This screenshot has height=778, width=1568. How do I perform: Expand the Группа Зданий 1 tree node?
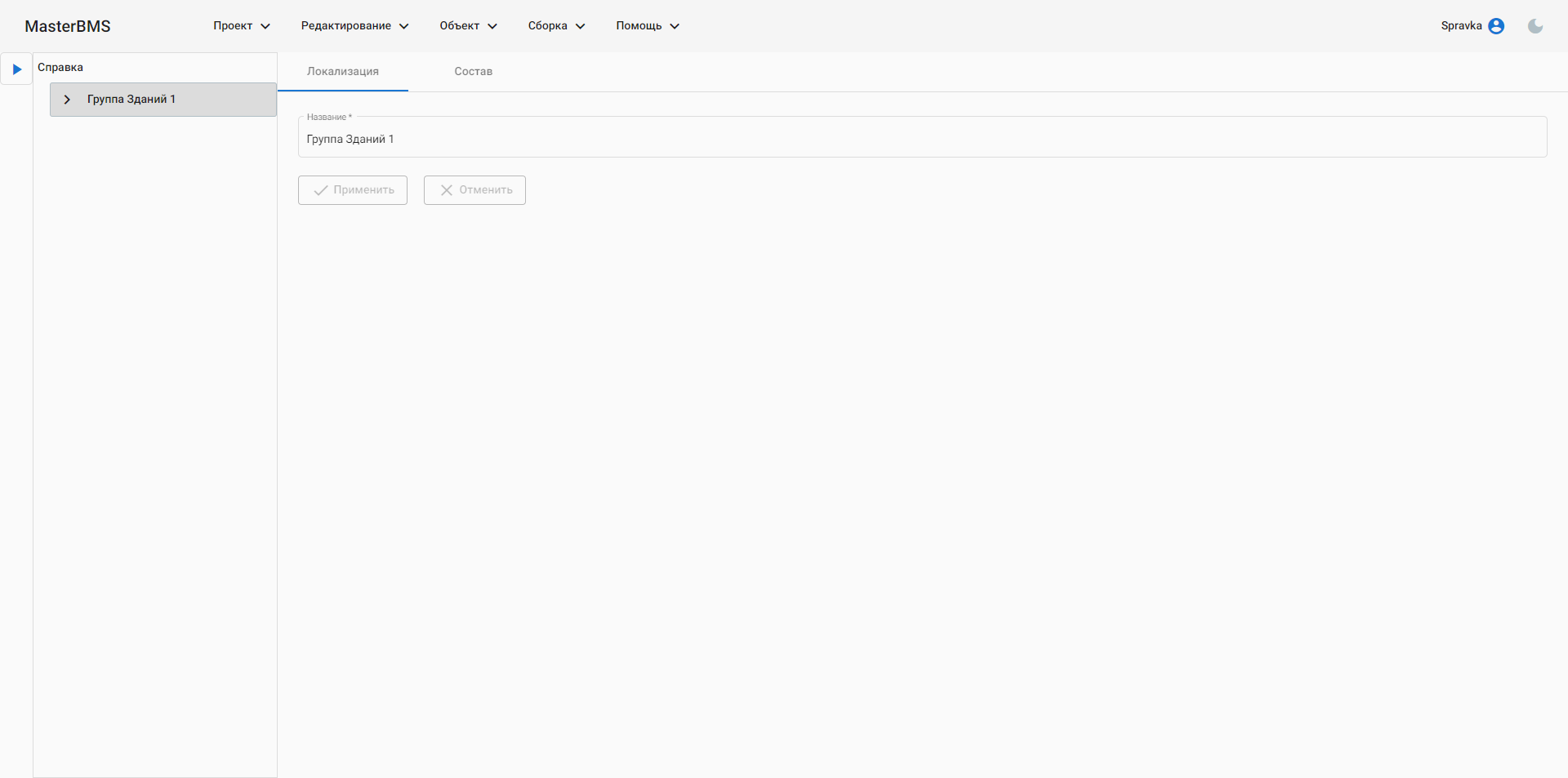pos(67,100)
